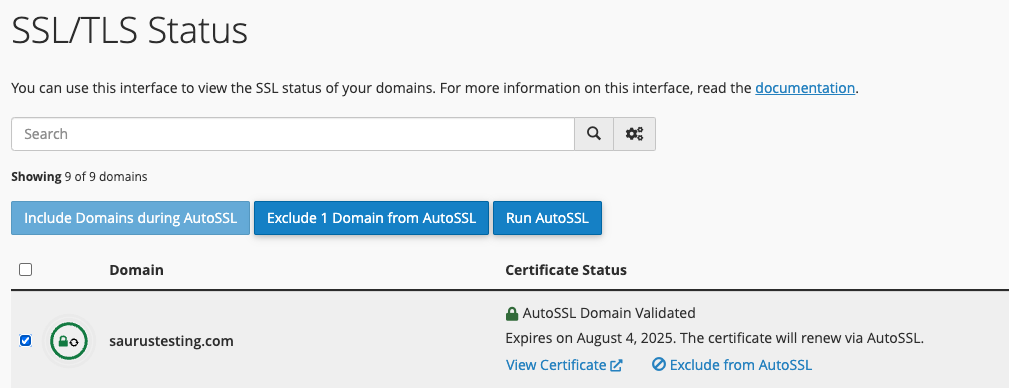Click the external-link icon after View Certificate
Viewport: 1009px width, 388px height.
coord(616,365)
